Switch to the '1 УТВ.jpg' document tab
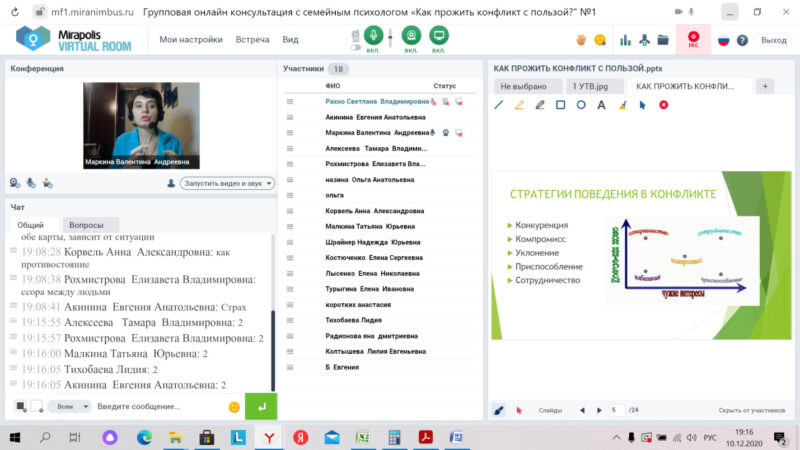The width and height of the screenshot is (800, 450). pyautogui.click(x=594, y=86)
